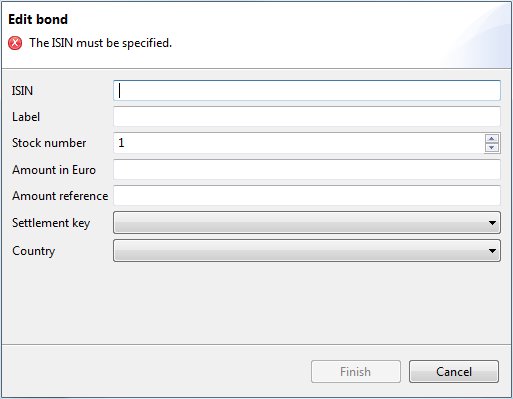Screen dimensions: 513x399
Task: Click the Amount reference label text
Action: click(60, 196)
